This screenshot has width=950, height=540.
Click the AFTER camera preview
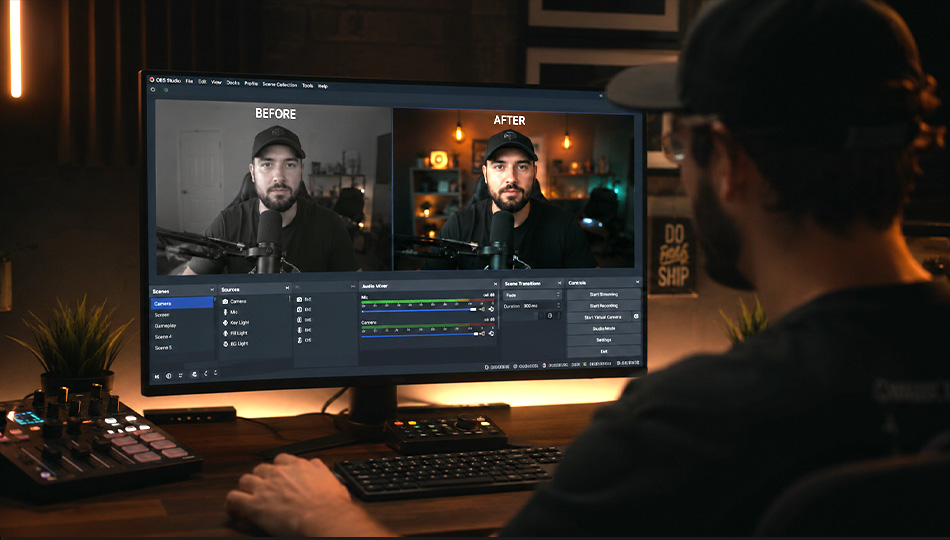coord(514,189)
